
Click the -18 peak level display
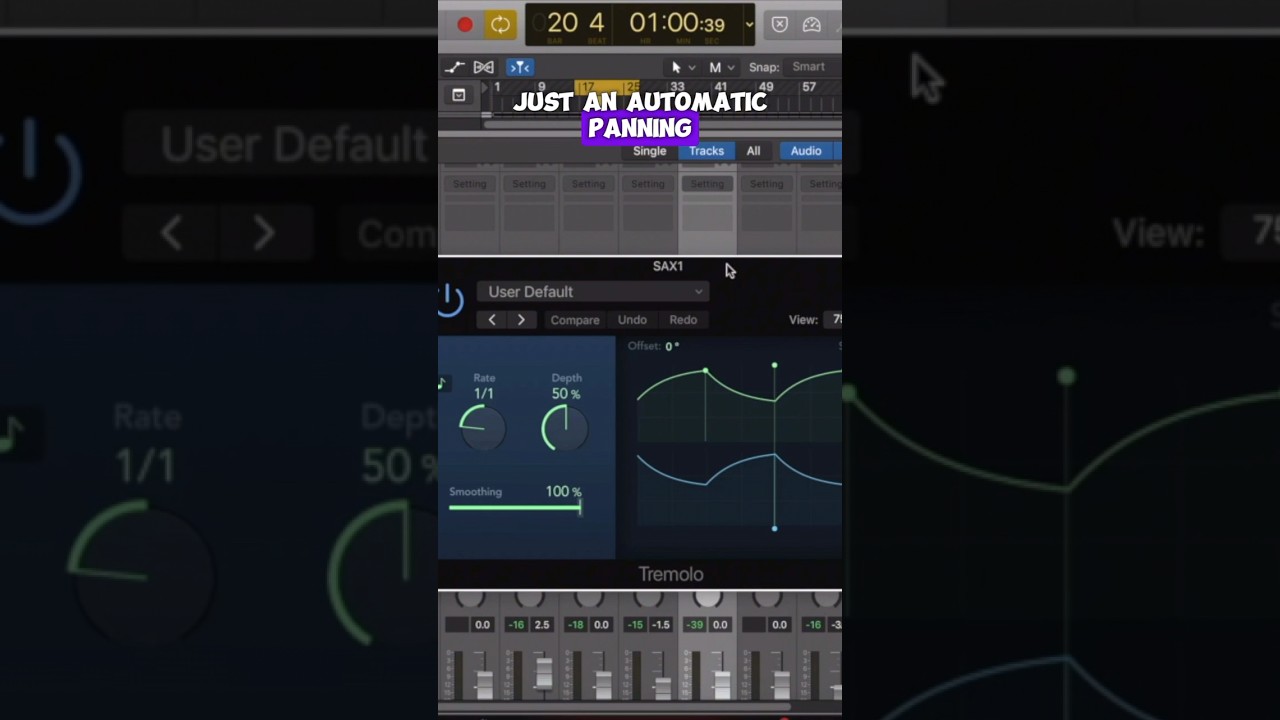(x=576, y=625)
